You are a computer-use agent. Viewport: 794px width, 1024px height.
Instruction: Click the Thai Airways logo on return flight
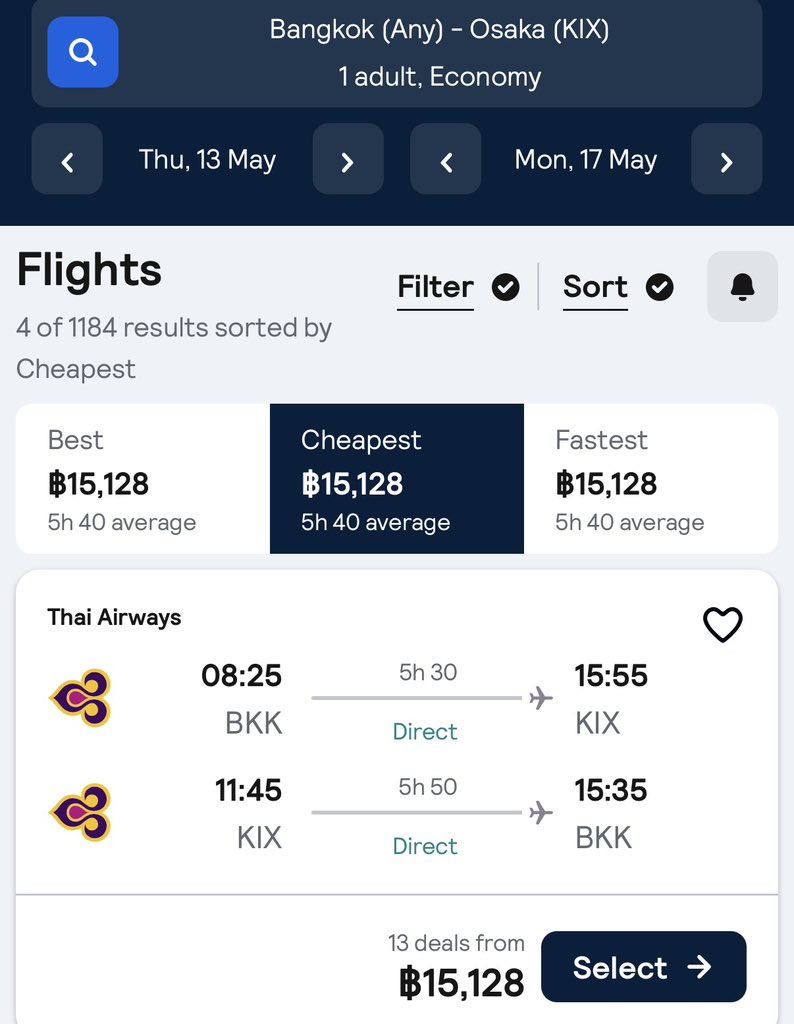[81, 812]
